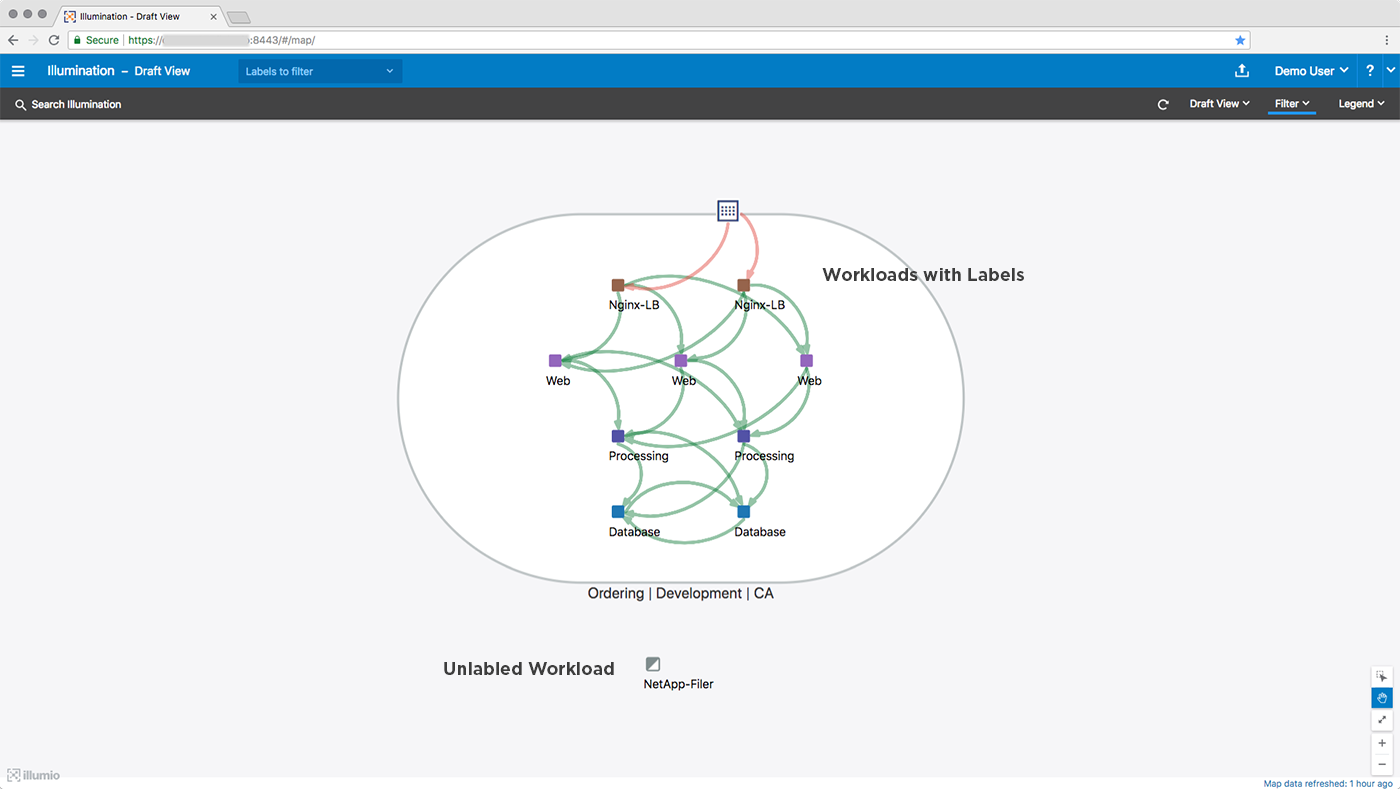1400x789 pixels.
Task: Select the right Nginx-LB workload node
Action: click(743, 285)
